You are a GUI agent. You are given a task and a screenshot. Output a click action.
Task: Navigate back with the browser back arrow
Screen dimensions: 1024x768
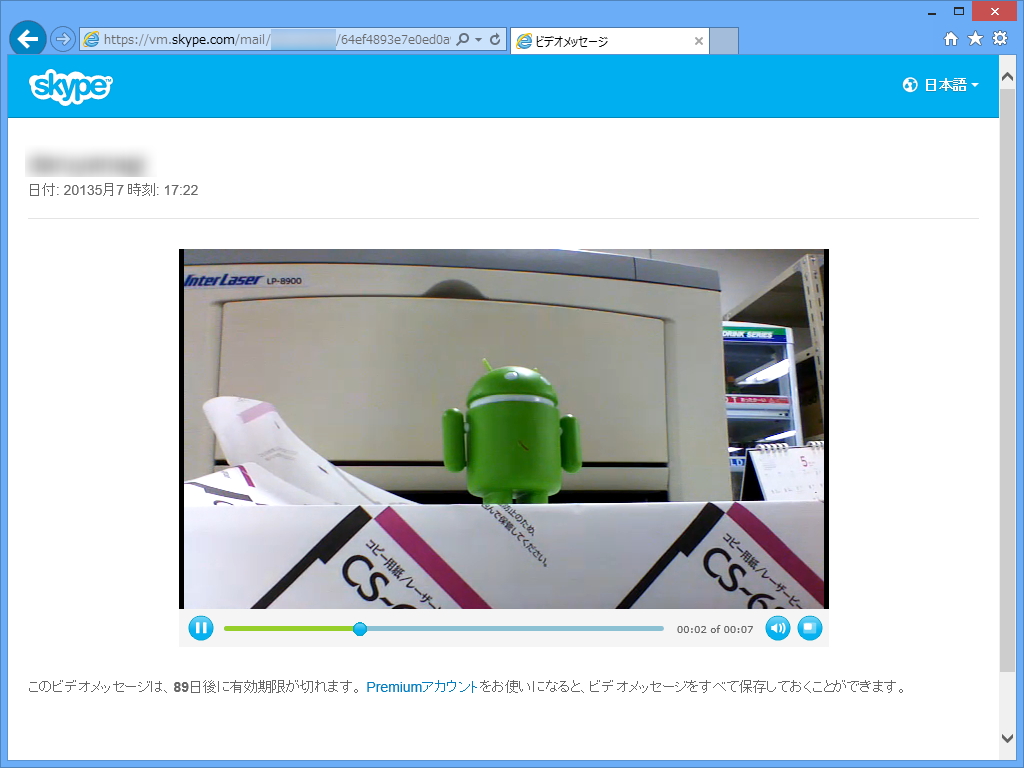click(x=27, y=39)
